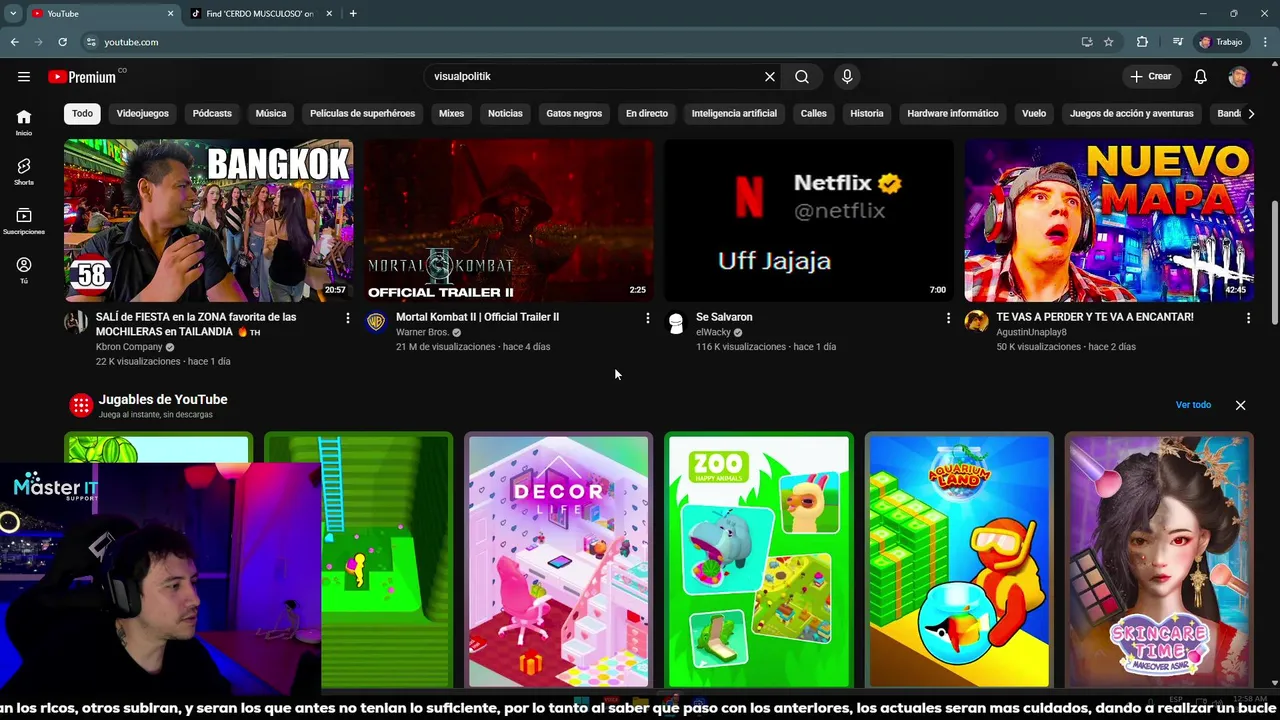Dismiss the Jugables de YouTube shelf
1280x720 pixels.
[1240, 405]
